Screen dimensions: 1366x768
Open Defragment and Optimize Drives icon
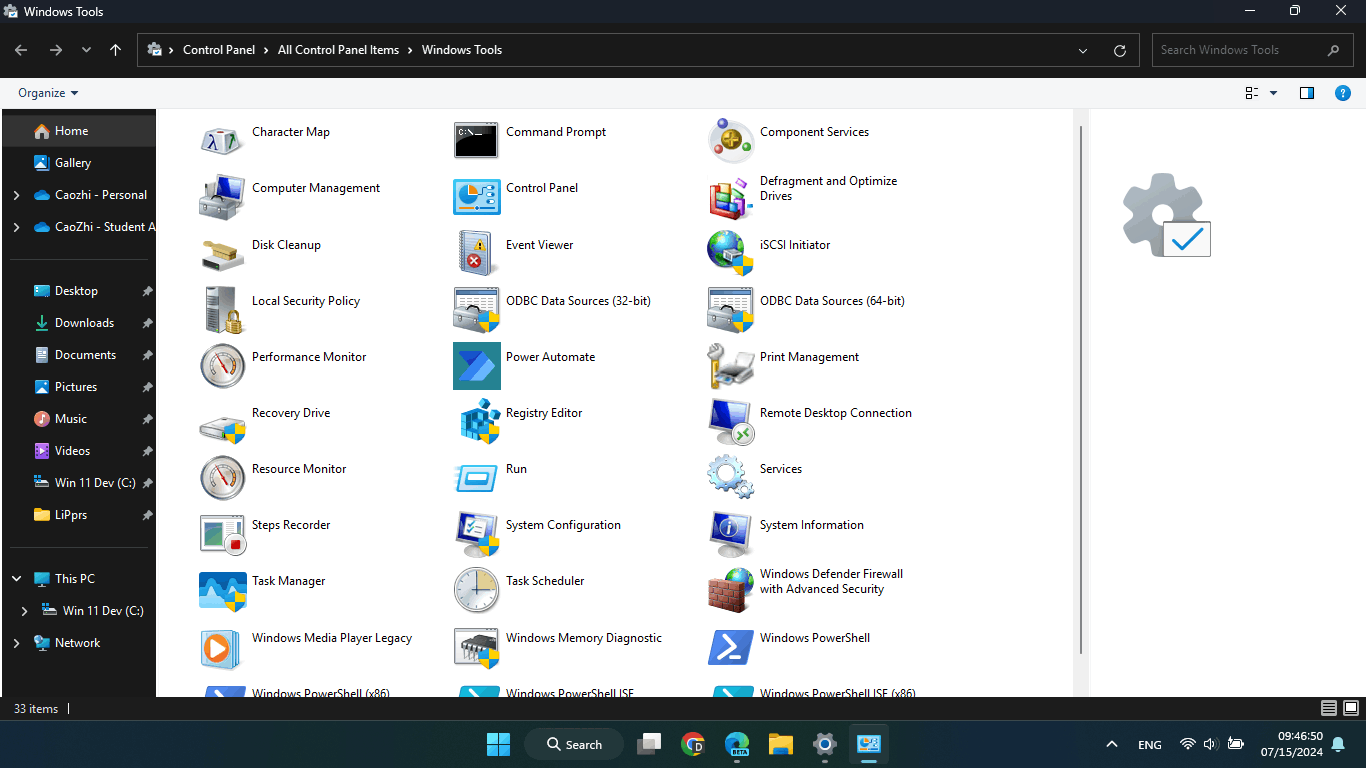click(x=730, y=198)
